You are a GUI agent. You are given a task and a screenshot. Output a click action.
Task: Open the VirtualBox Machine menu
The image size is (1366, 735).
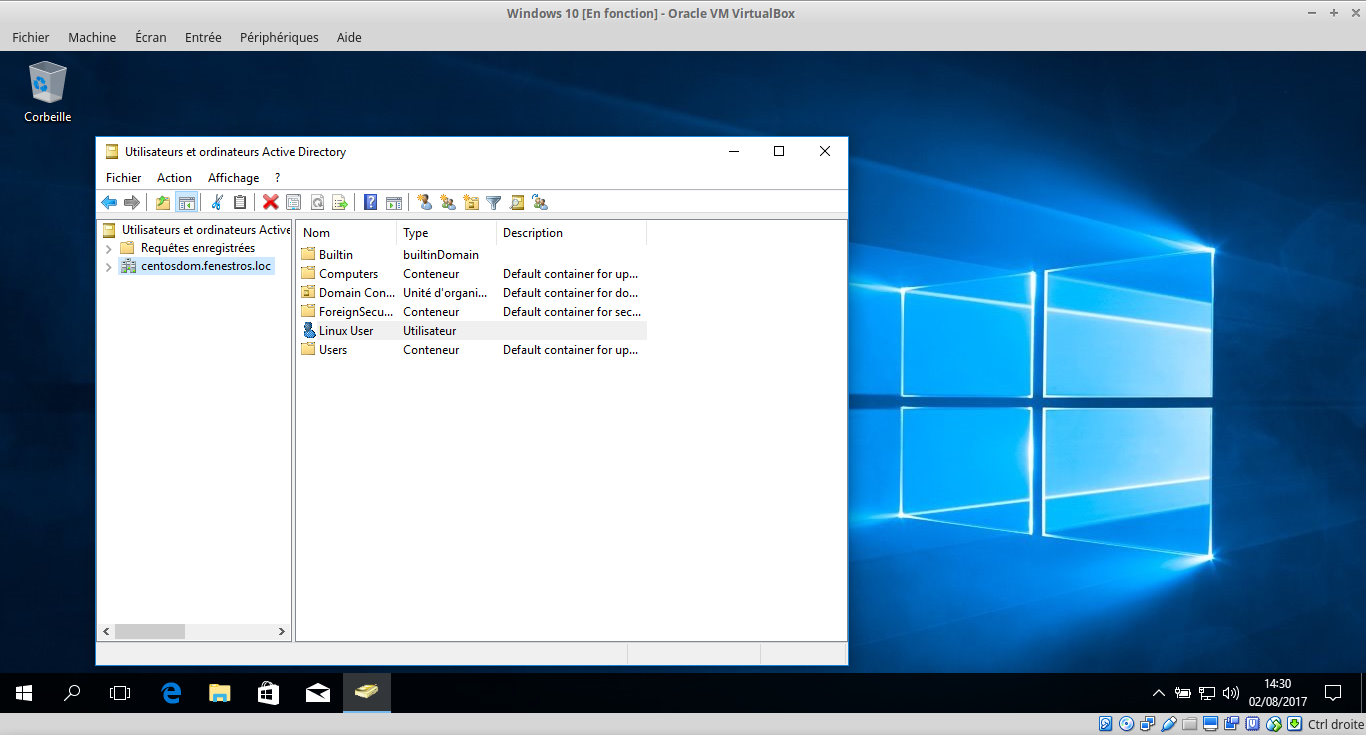92,37
